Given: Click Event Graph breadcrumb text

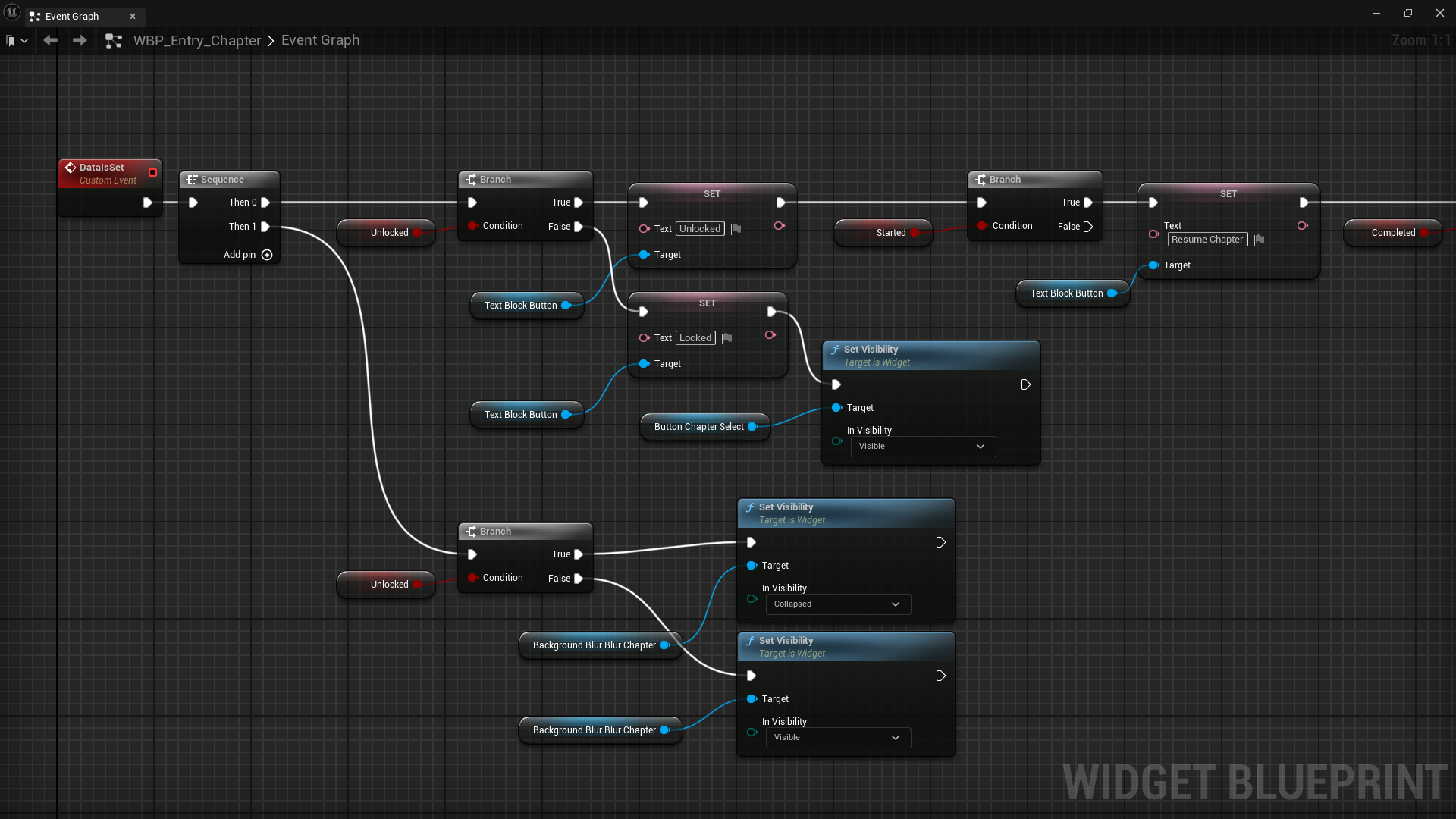Looking at the screenshot, I should point(320,40).
